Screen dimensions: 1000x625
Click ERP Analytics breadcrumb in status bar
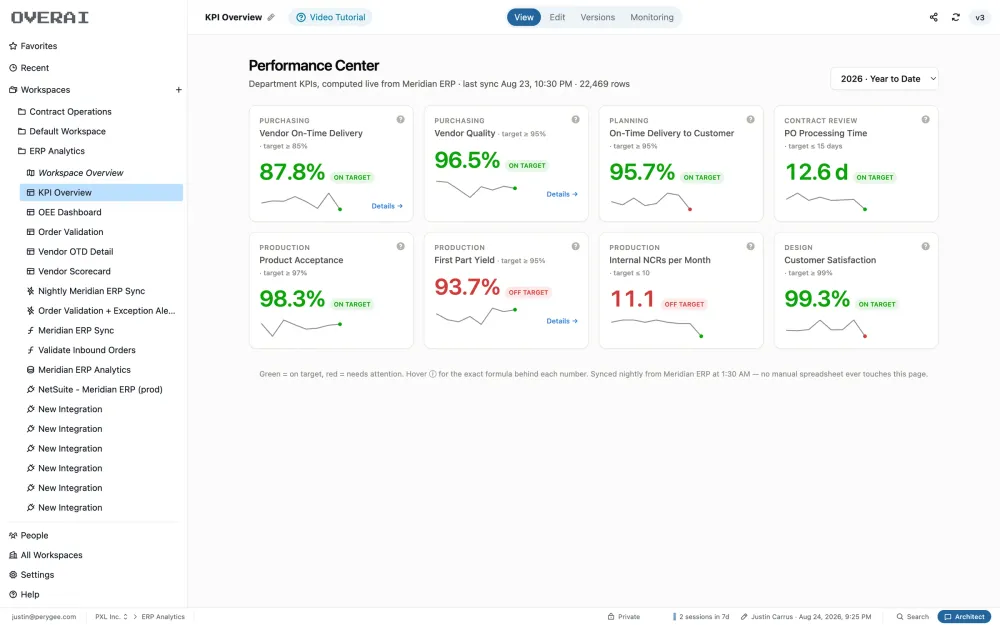pos(163,617)
